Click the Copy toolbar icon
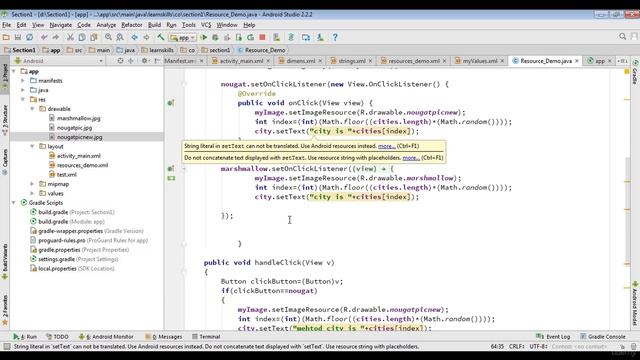Viewport: 640px width, 360px height. (x=82, y=37)
